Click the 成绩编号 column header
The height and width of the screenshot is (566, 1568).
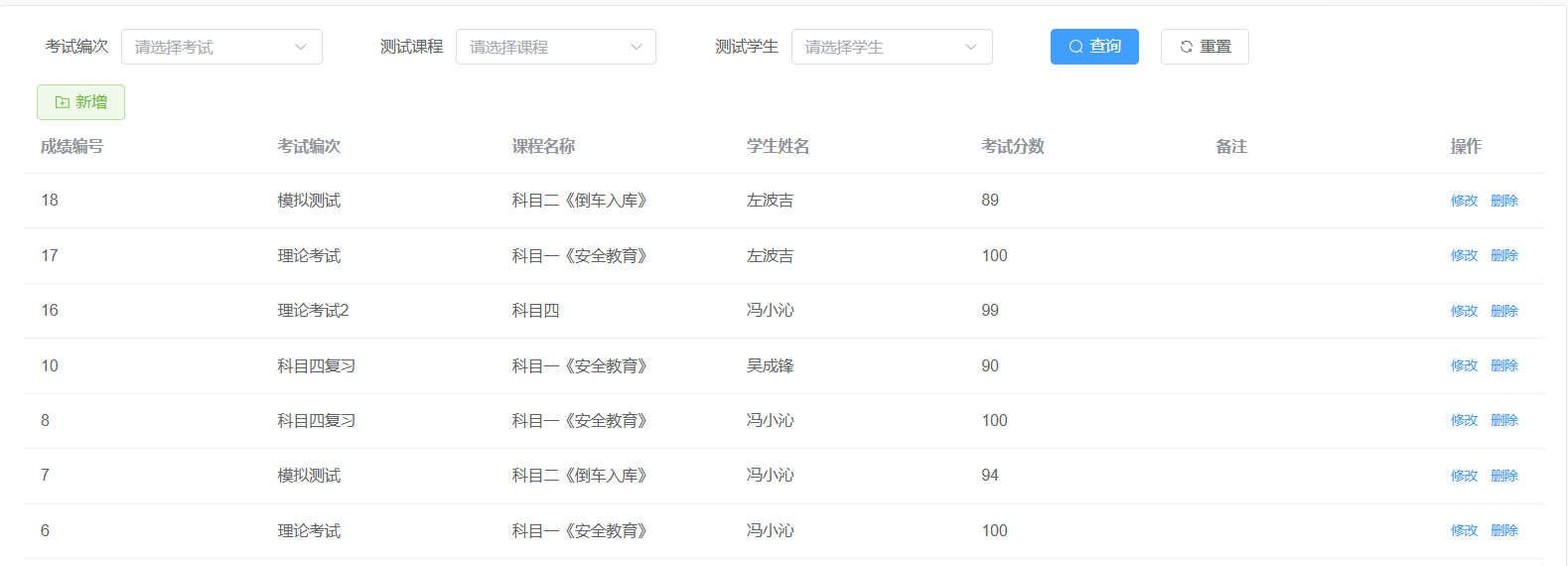[71, 146]
